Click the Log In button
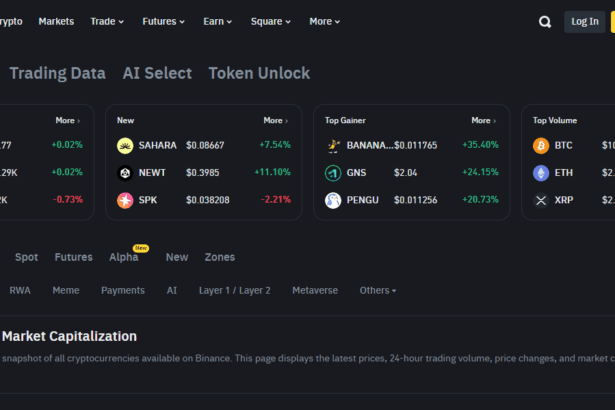 (x=584, y=22)
